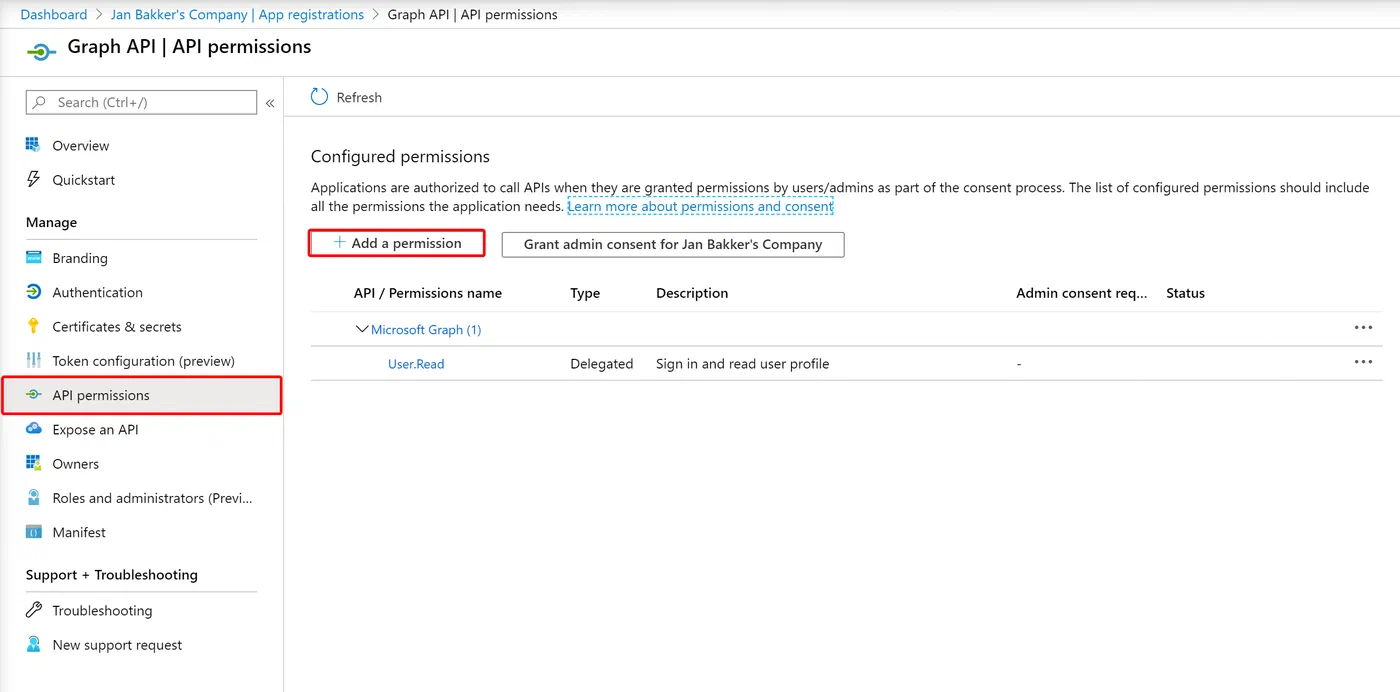Screen dimensions: 1400x692
Task: Sort by API / Permissions name column
Action: point(428,293)
